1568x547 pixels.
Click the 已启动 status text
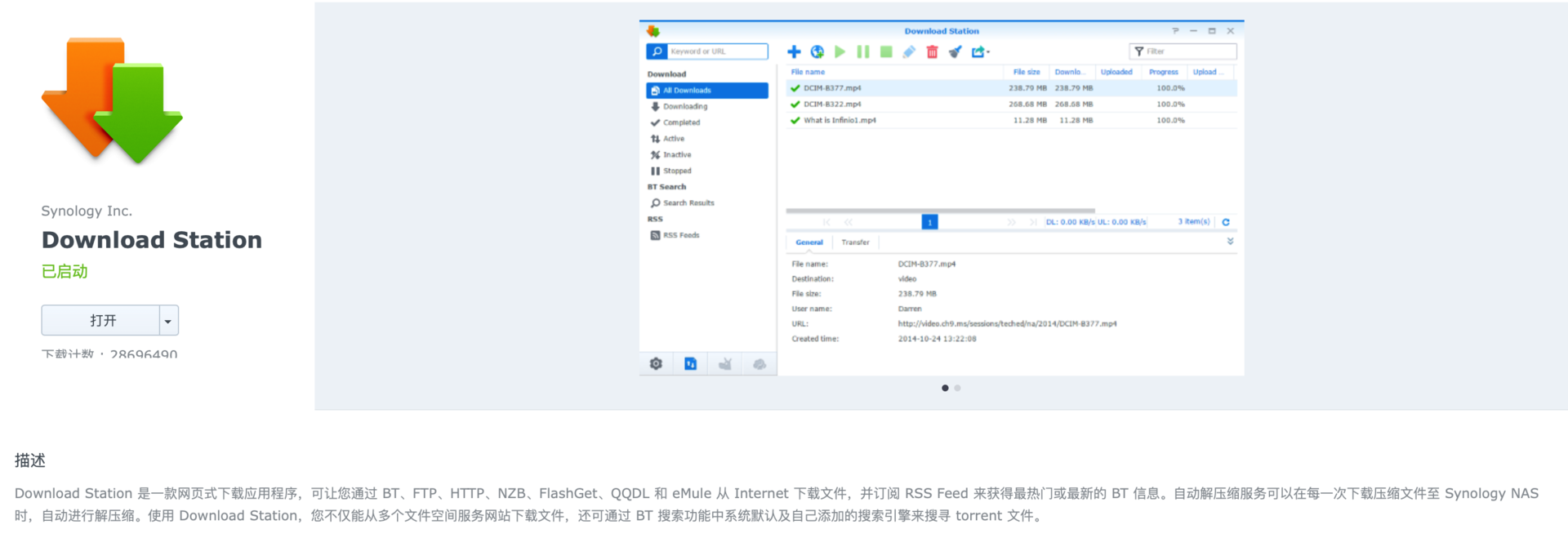click(65, 272)
